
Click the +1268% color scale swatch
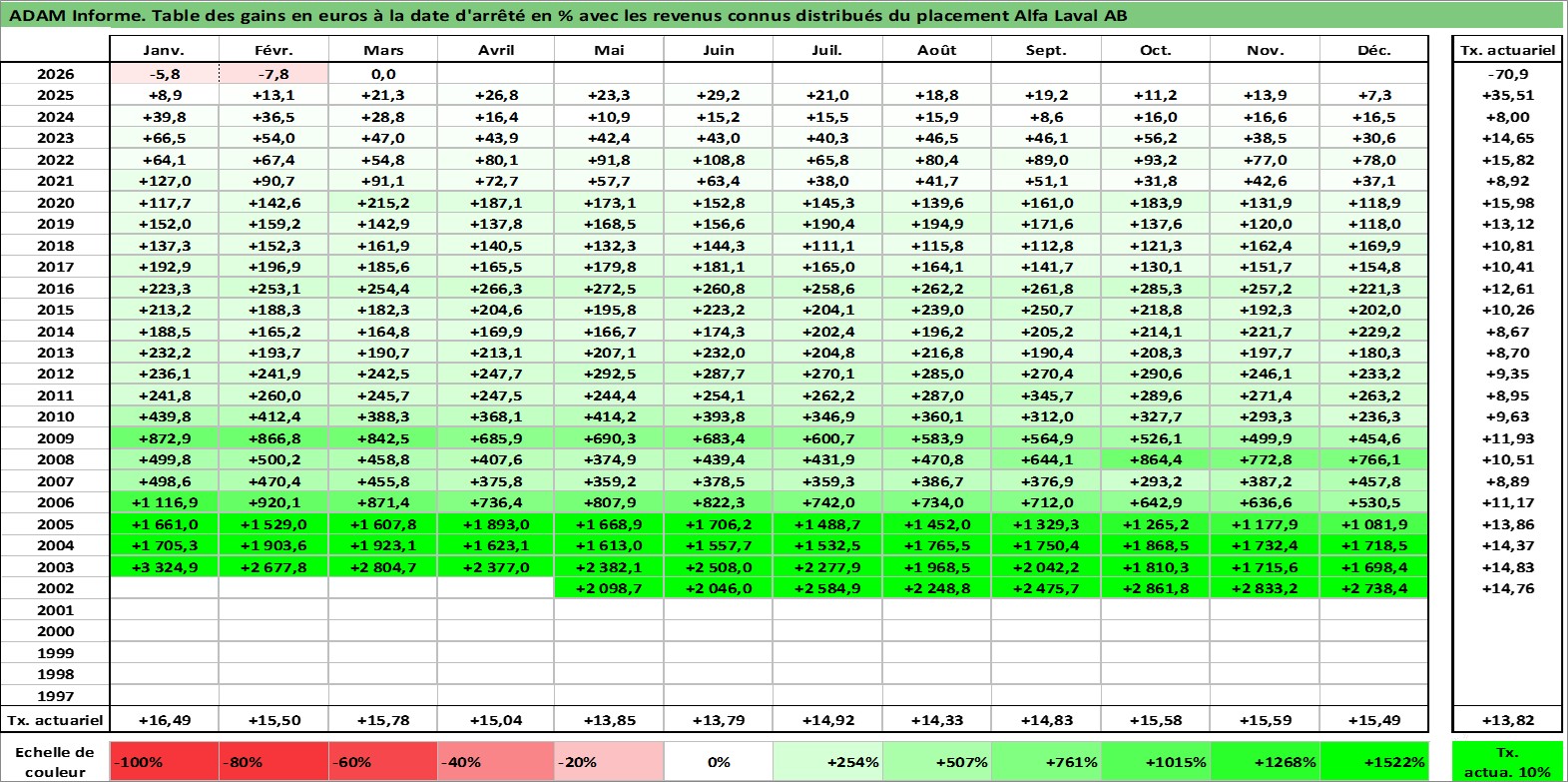[1266, 762]
